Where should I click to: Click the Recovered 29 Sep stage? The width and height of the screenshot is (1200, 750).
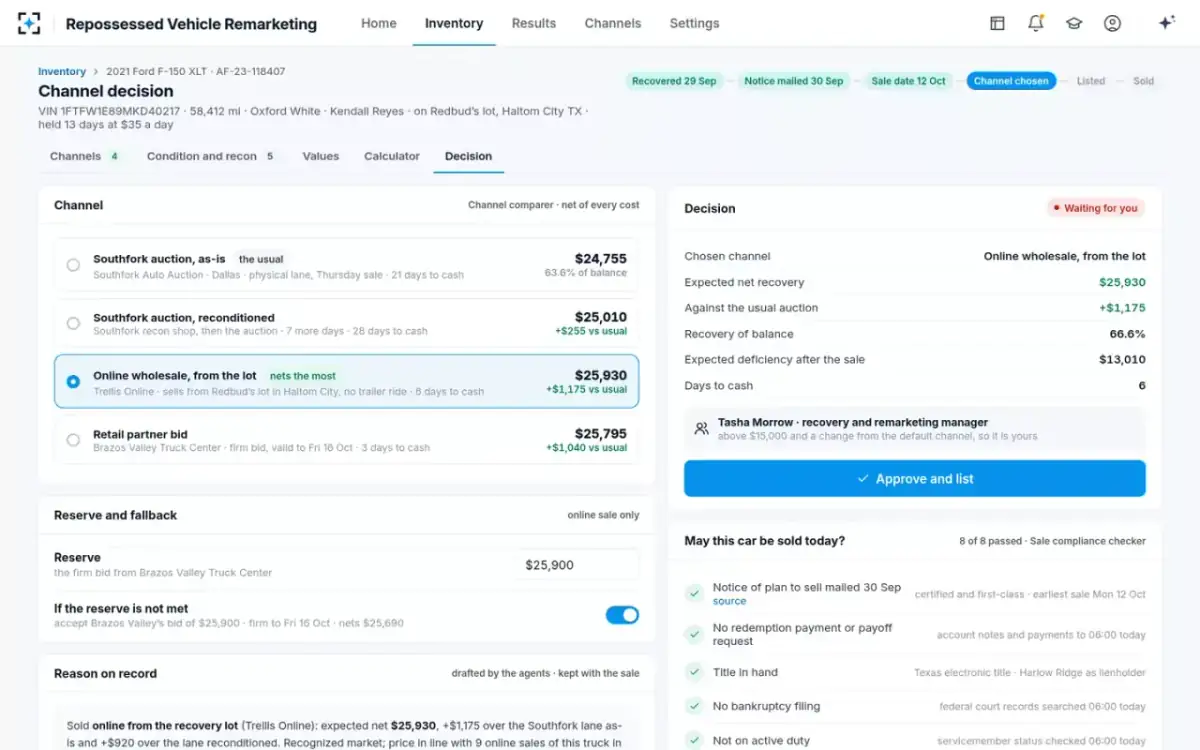coord(674,81)
